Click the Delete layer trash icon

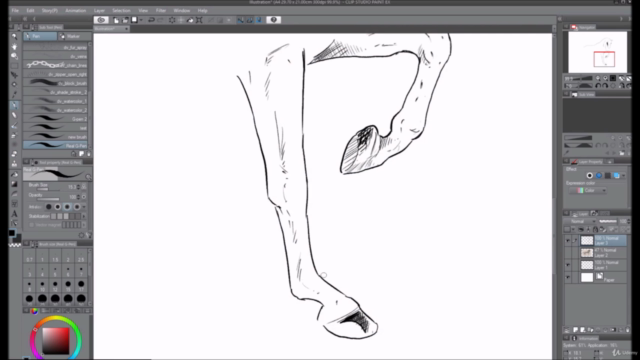coord(628,330)
